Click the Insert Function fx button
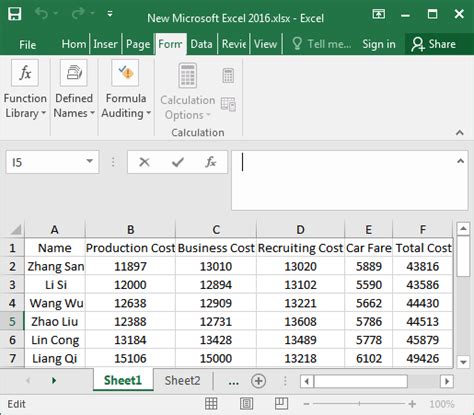 (x=210, y=162)
